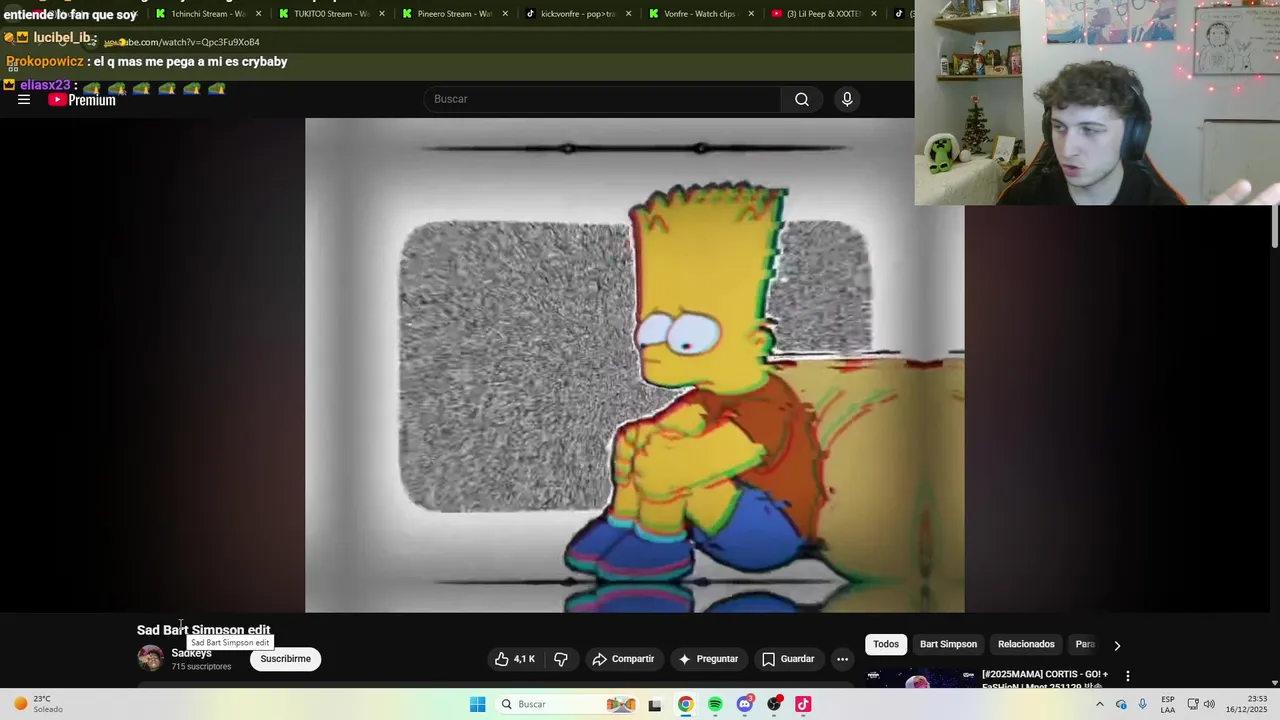
Task: Click the microphone tray icon
Action: coord(1142,704)
